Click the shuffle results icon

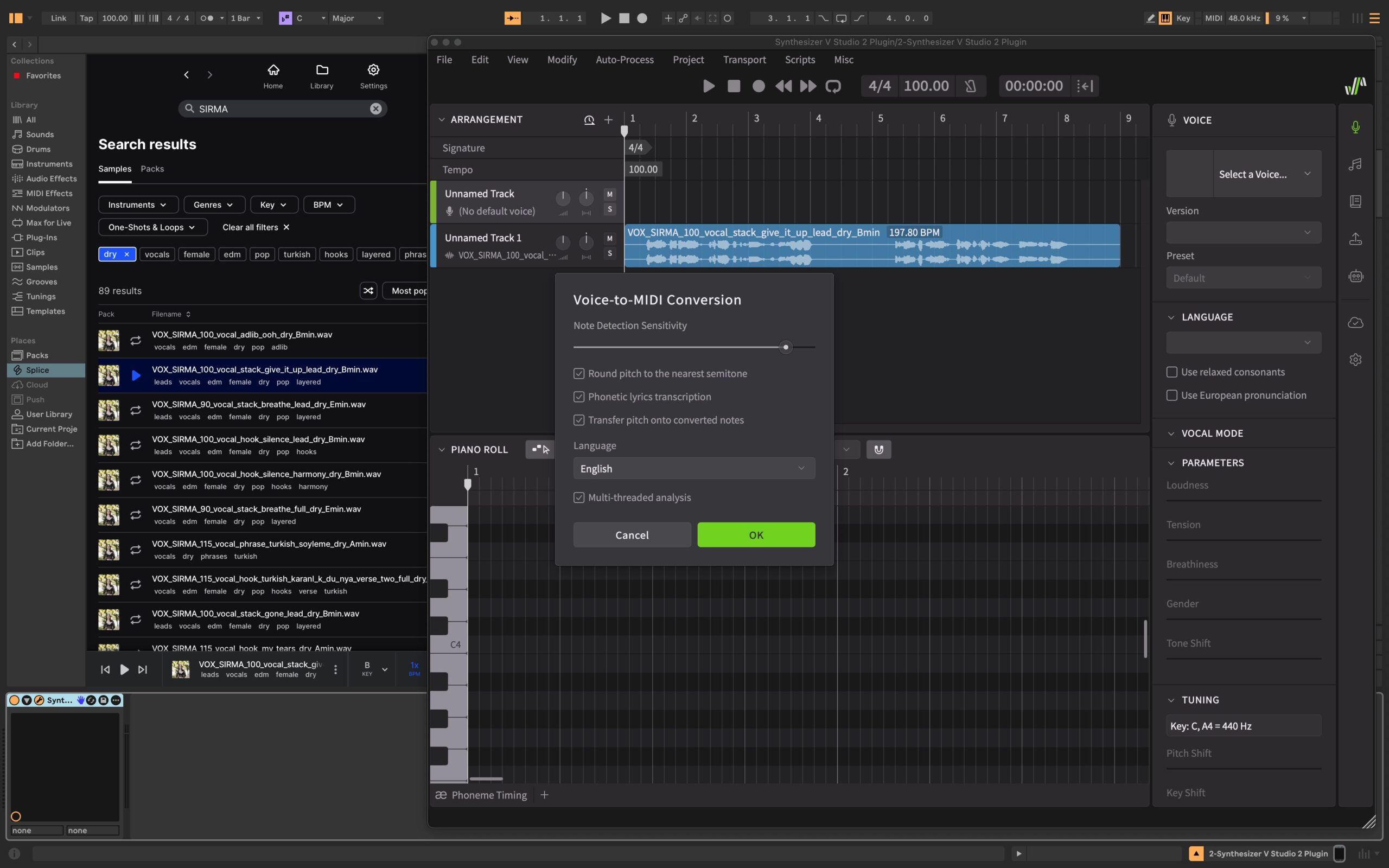tap(368, 291)
